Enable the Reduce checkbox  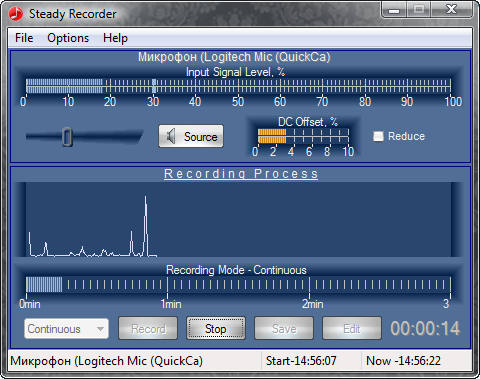(378, 136)
